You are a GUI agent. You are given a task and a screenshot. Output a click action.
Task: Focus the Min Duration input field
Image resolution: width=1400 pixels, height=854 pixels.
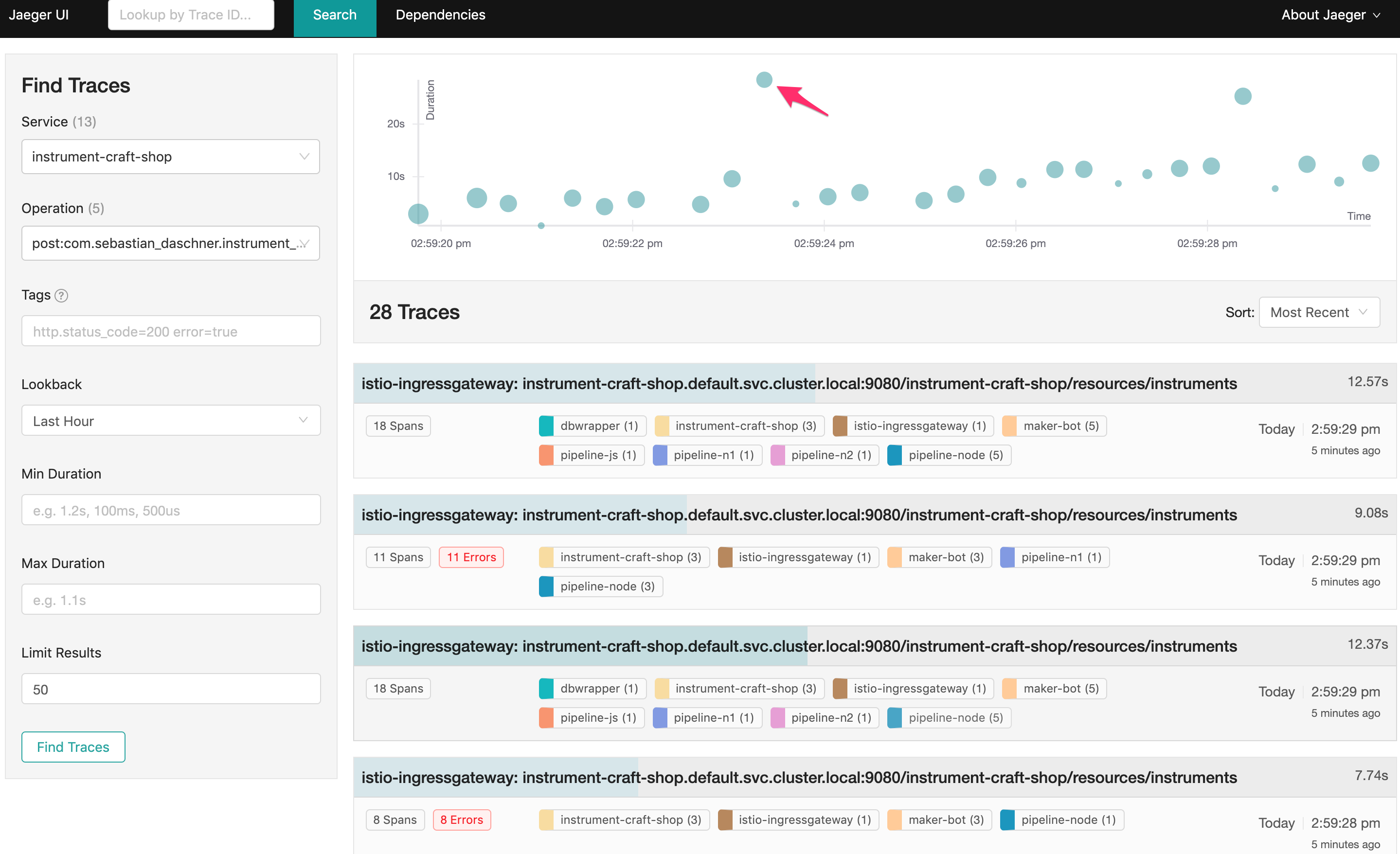coord(170,510)
